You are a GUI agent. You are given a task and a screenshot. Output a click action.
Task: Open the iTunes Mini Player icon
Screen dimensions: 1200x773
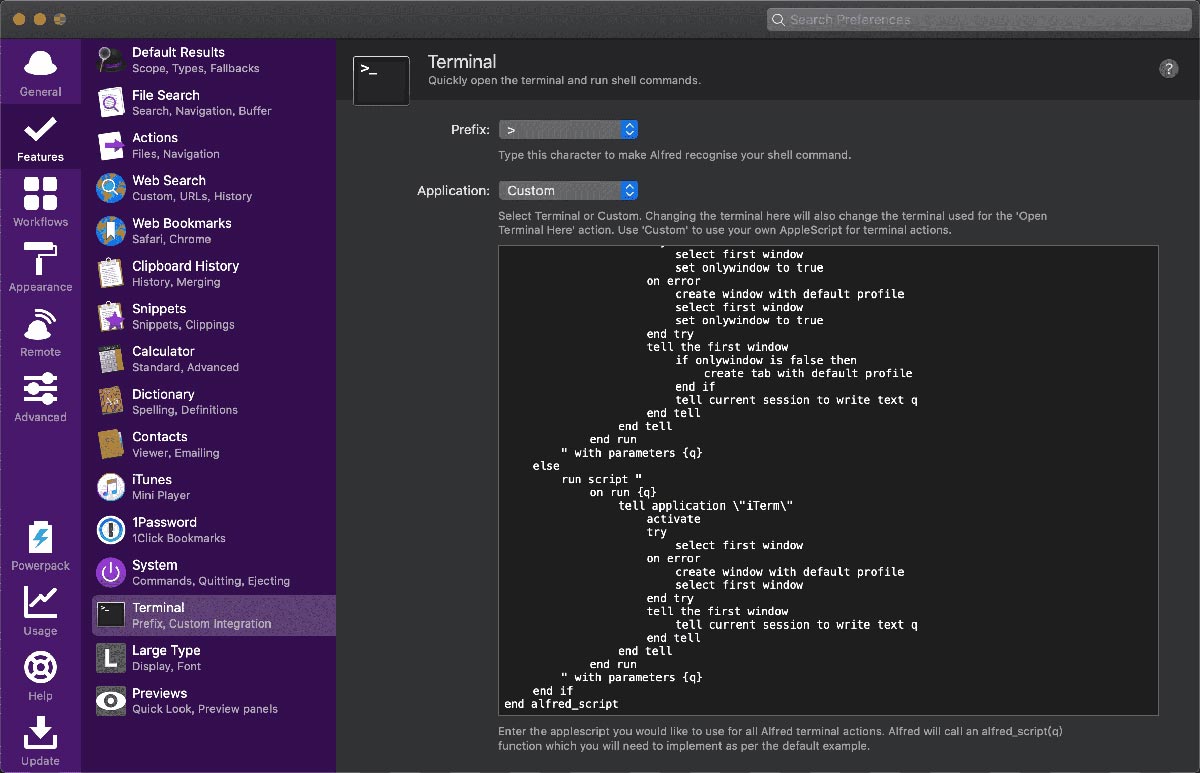(110, 487)
